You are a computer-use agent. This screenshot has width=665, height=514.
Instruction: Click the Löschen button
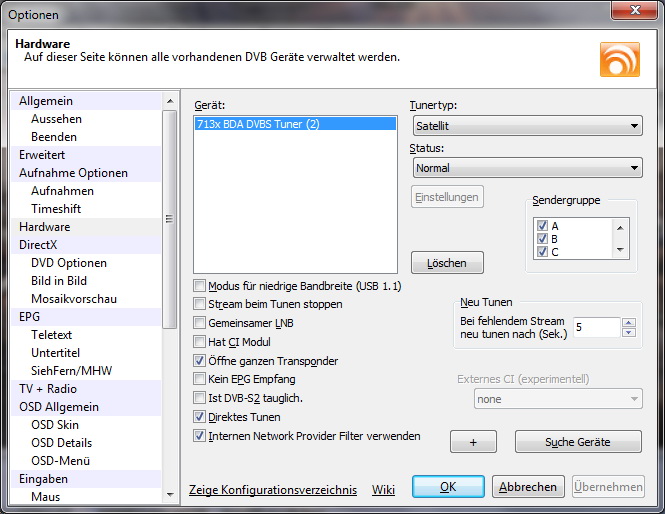(447, 263)
